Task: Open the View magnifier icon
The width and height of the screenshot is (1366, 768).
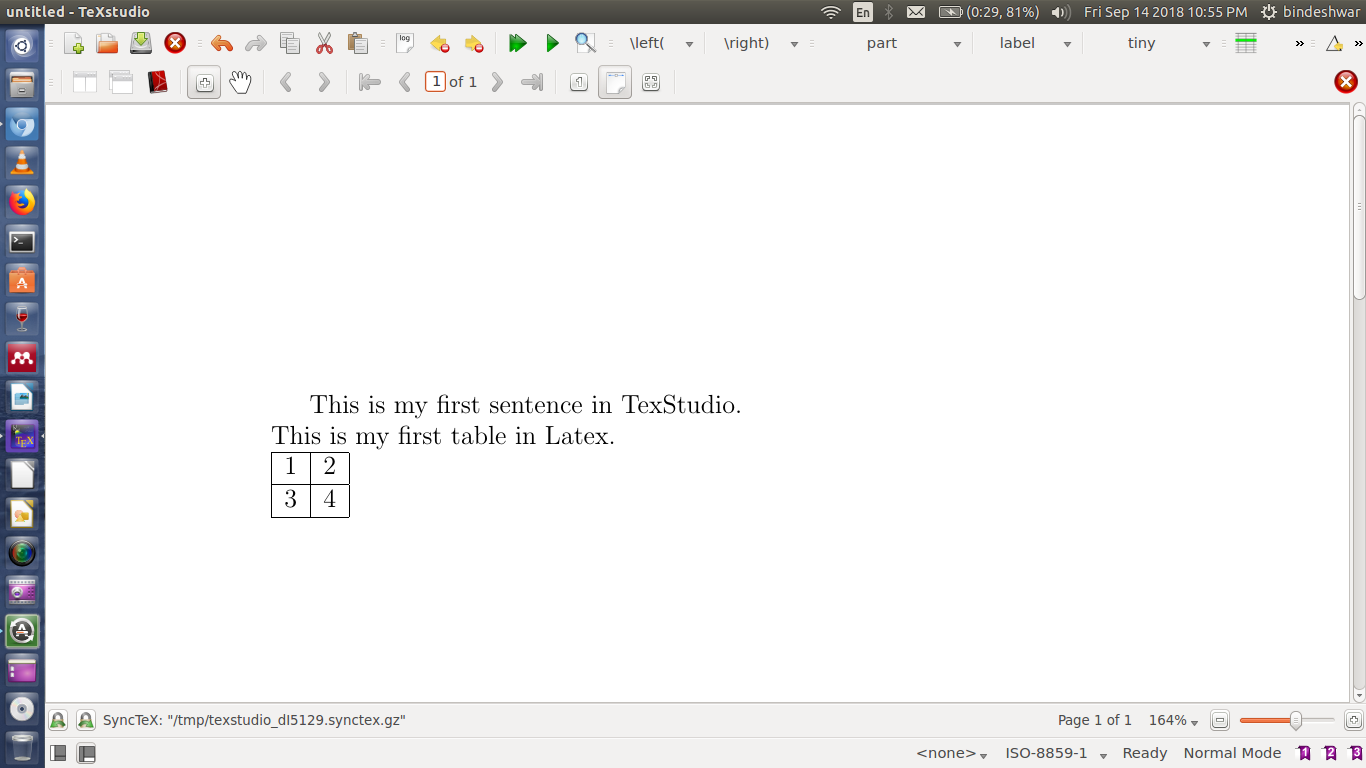Action: point(585,43)
